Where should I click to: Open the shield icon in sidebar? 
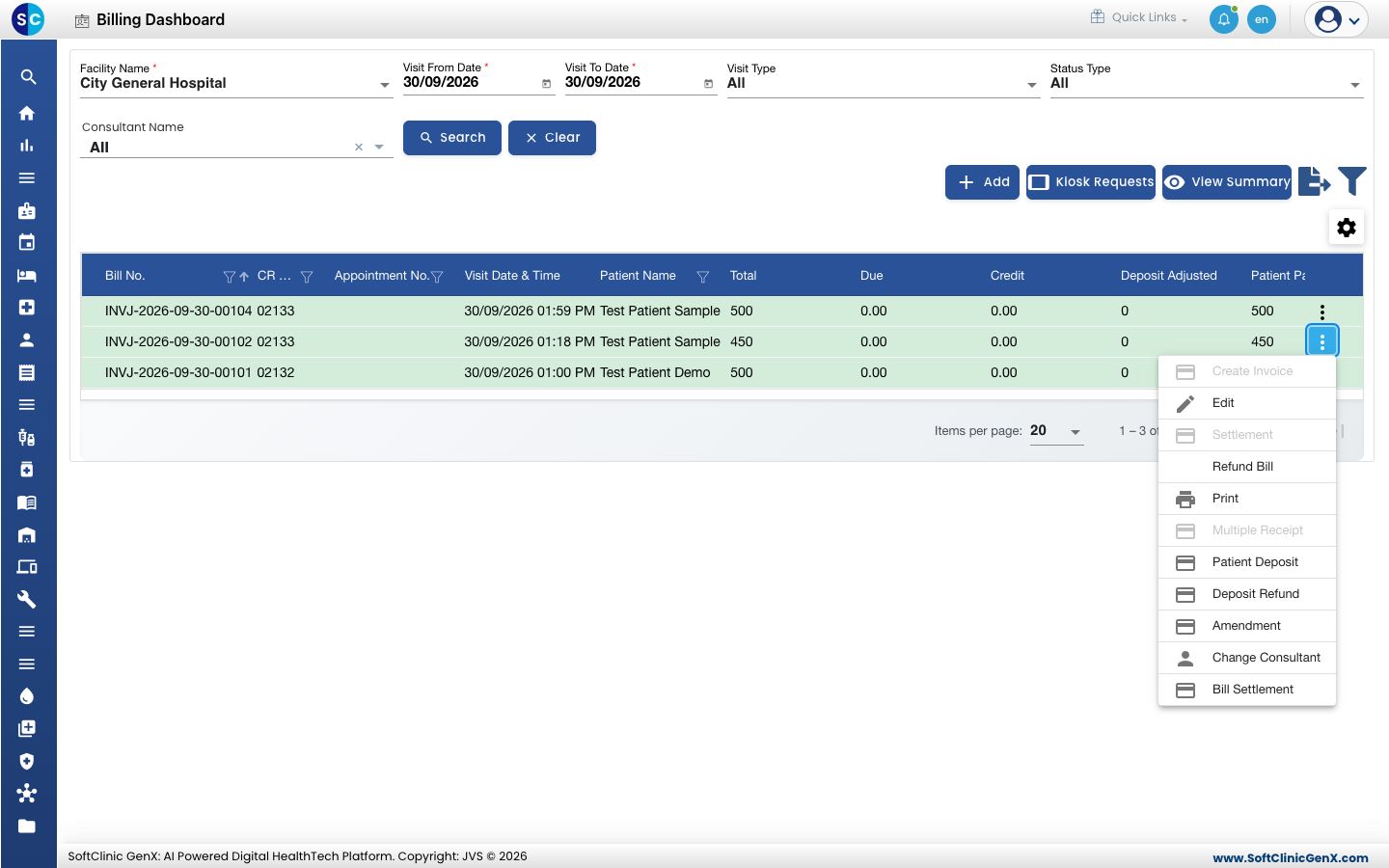27,761
